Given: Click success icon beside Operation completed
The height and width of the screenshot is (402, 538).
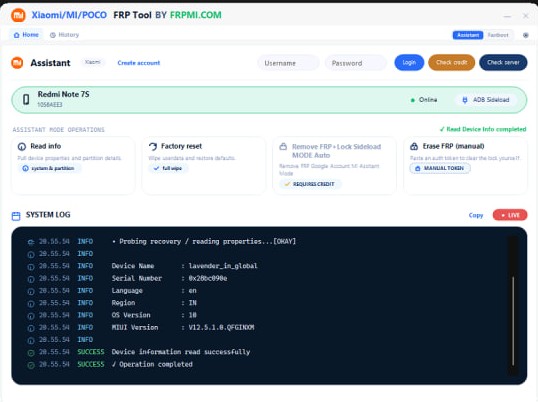Looking at the screenshot, I should coord(31,365).
